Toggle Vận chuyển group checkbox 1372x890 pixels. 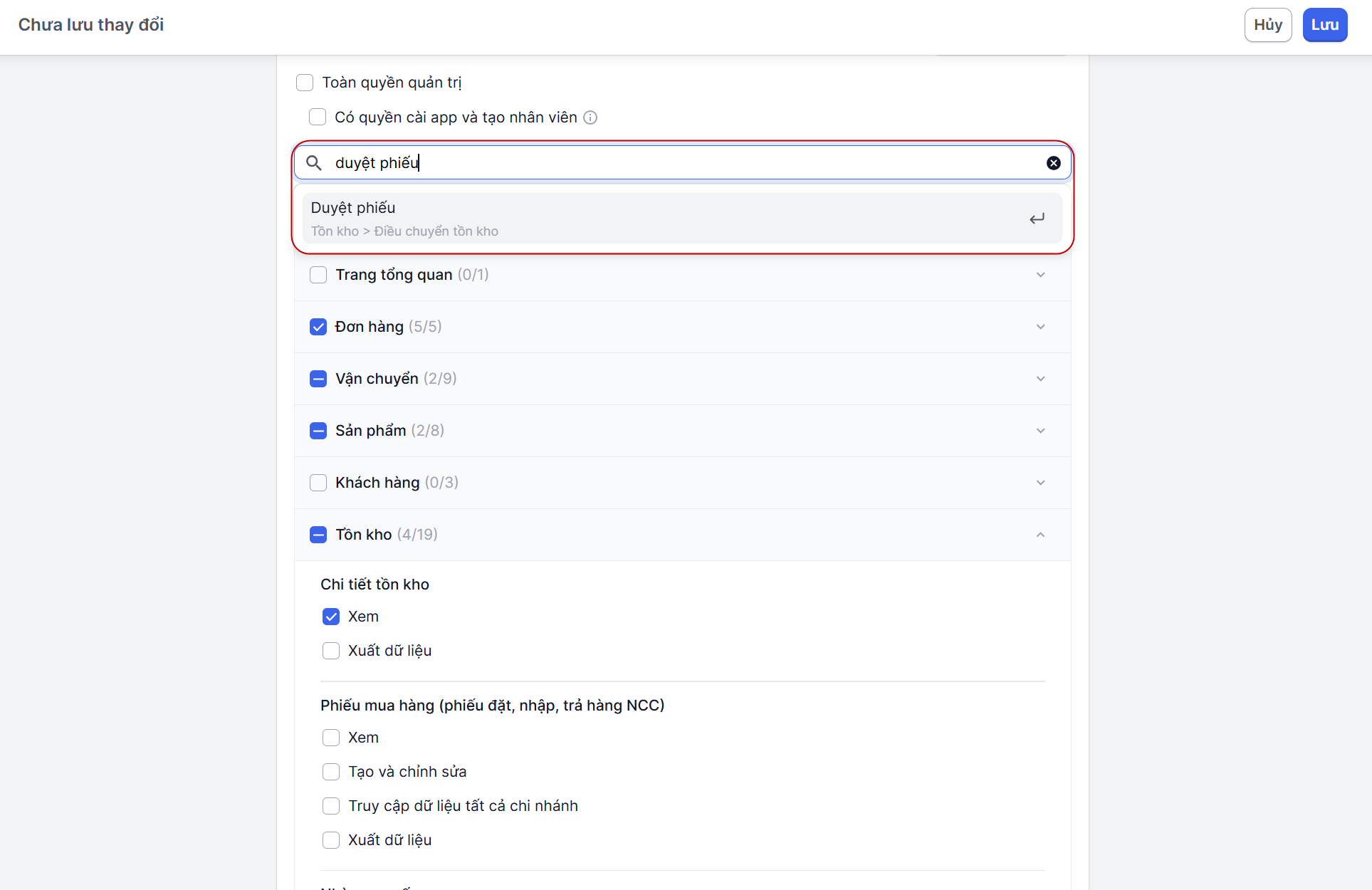(x=318, y=379)
